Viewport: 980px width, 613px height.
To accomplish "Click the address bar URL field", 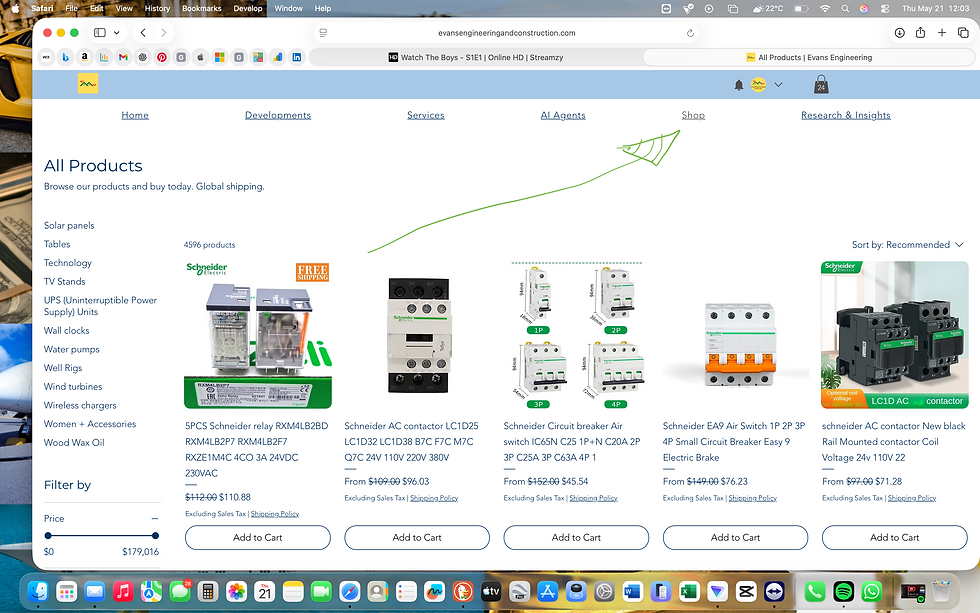I will [506, 33].
